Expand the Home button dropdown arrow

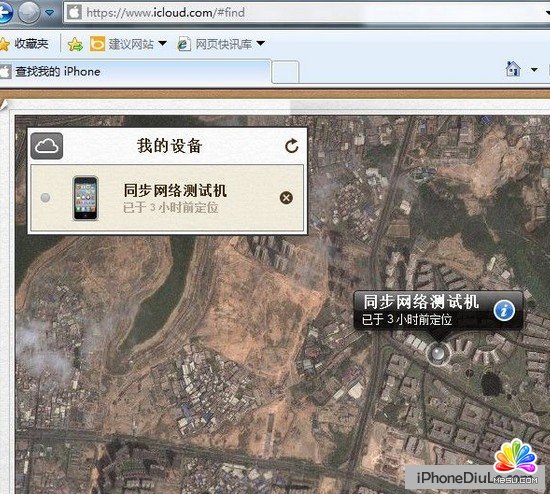[534, 69]
